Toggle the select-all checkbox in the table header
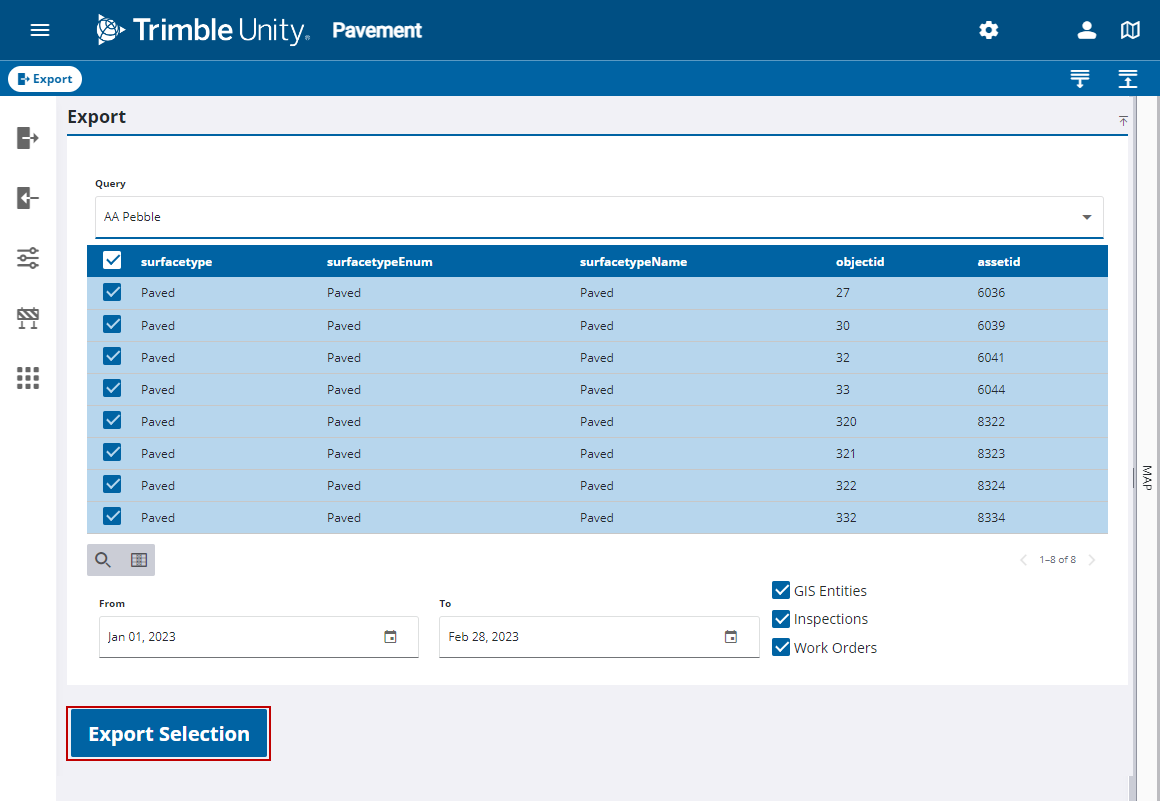 pyautogui.click(x=112, y=261)
